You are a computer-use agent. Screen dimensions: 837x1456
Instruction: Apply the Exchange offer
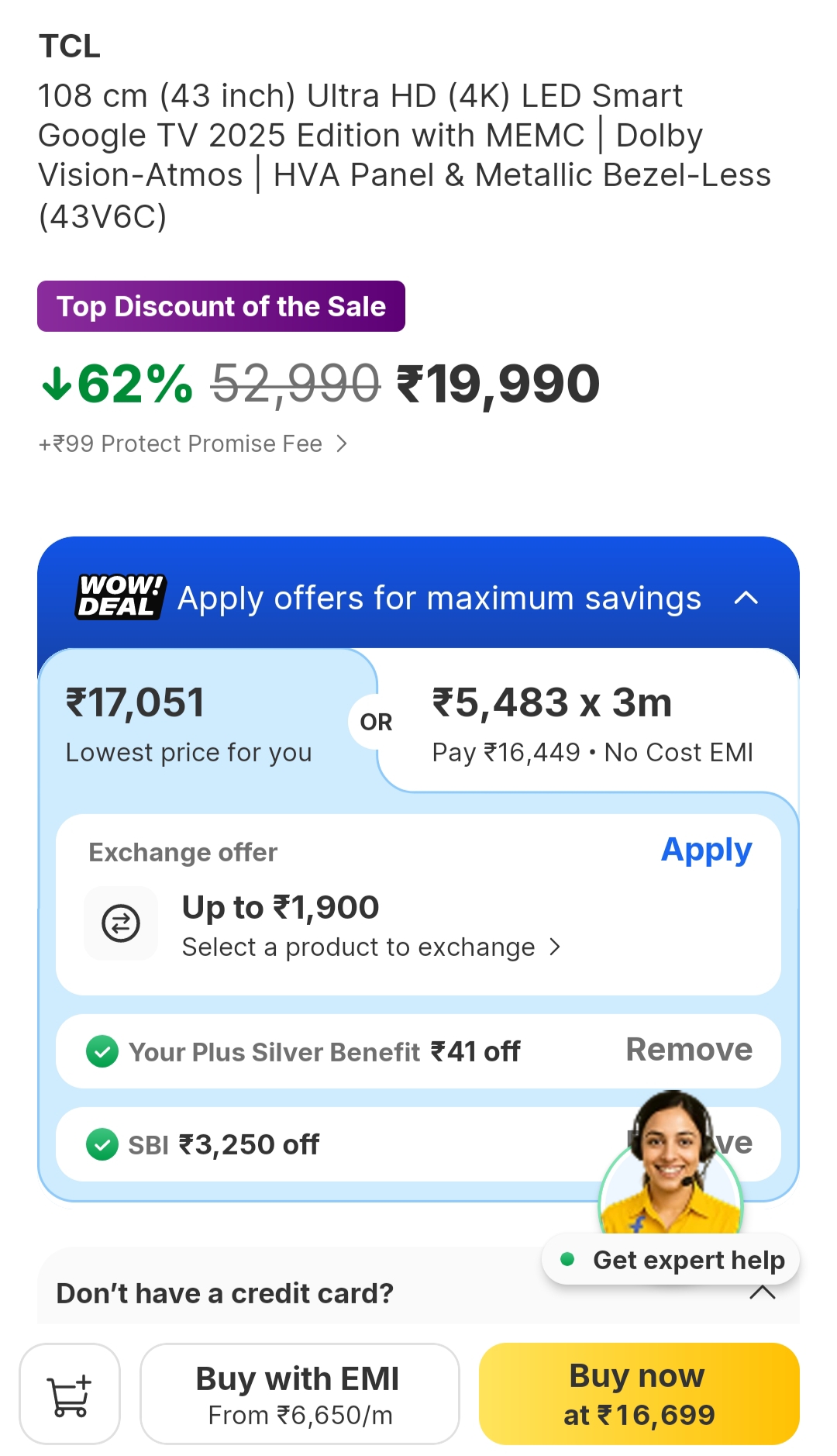[706, 850]
